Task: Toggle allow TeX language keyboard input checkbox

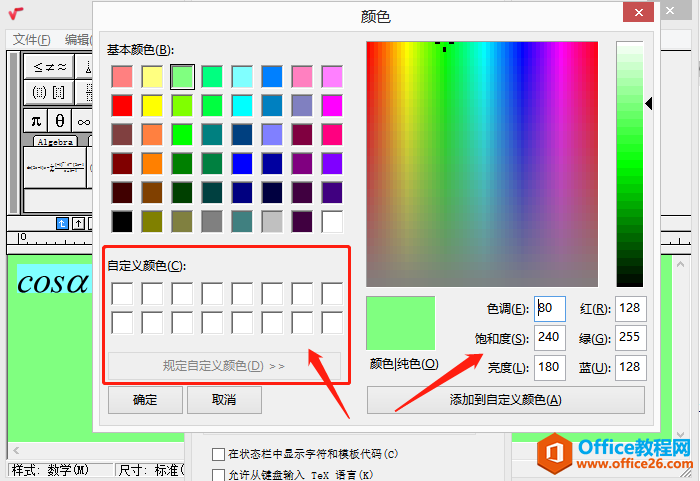Action: (218, 473)
